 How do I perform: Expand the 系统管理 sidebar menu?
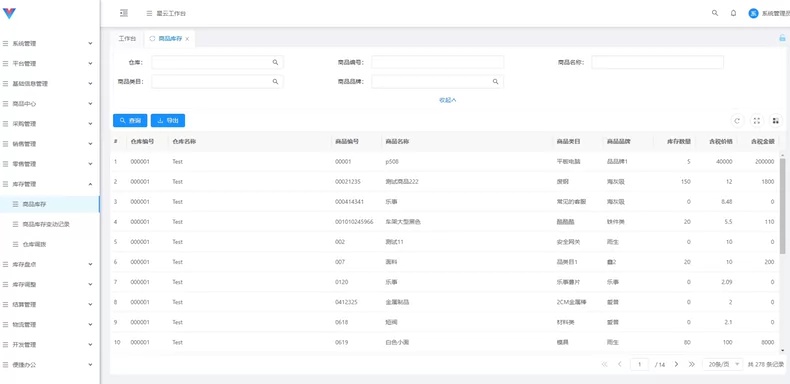49,43
